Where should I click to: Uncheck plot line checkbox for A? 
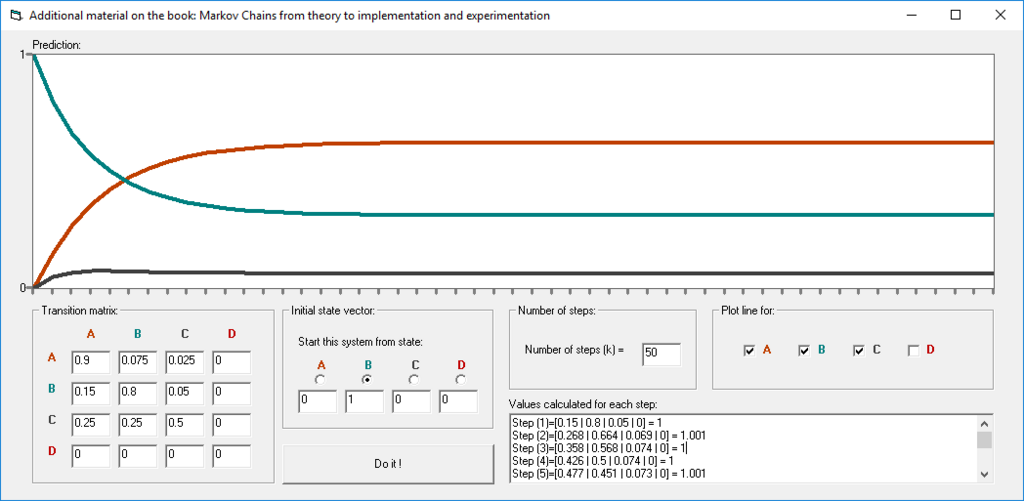point(749,351)
